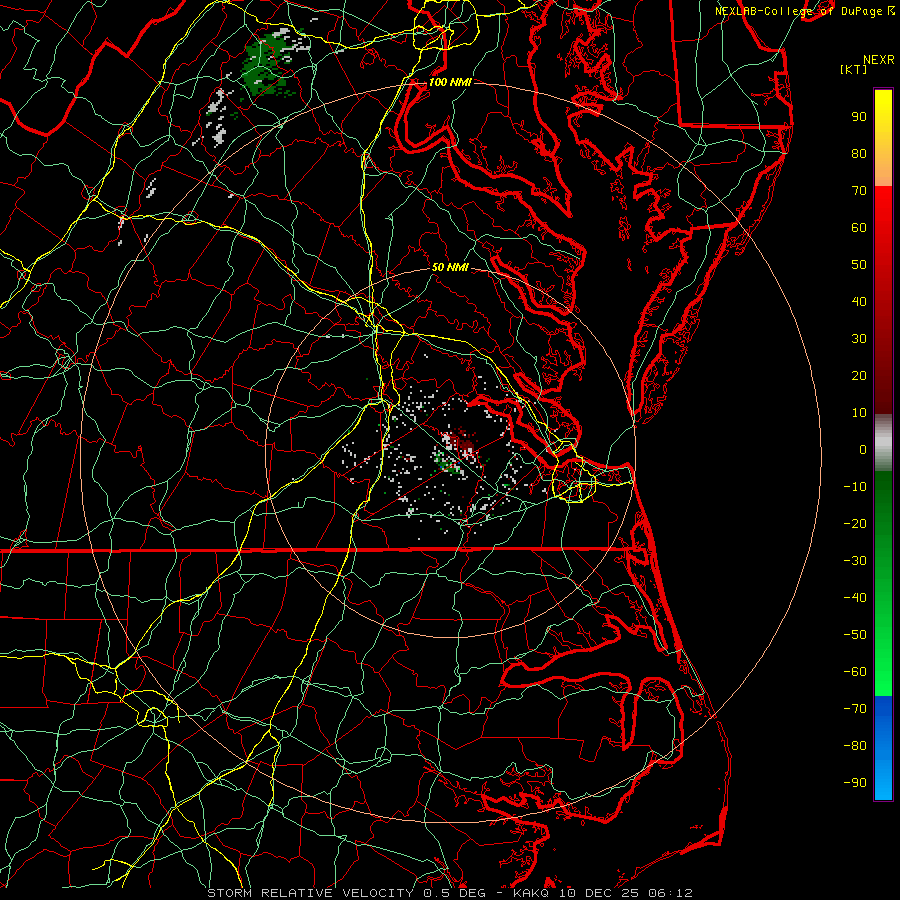Click the -50 knot scale value
Viewport: 900px width, 900px height.
pos(855,635)
